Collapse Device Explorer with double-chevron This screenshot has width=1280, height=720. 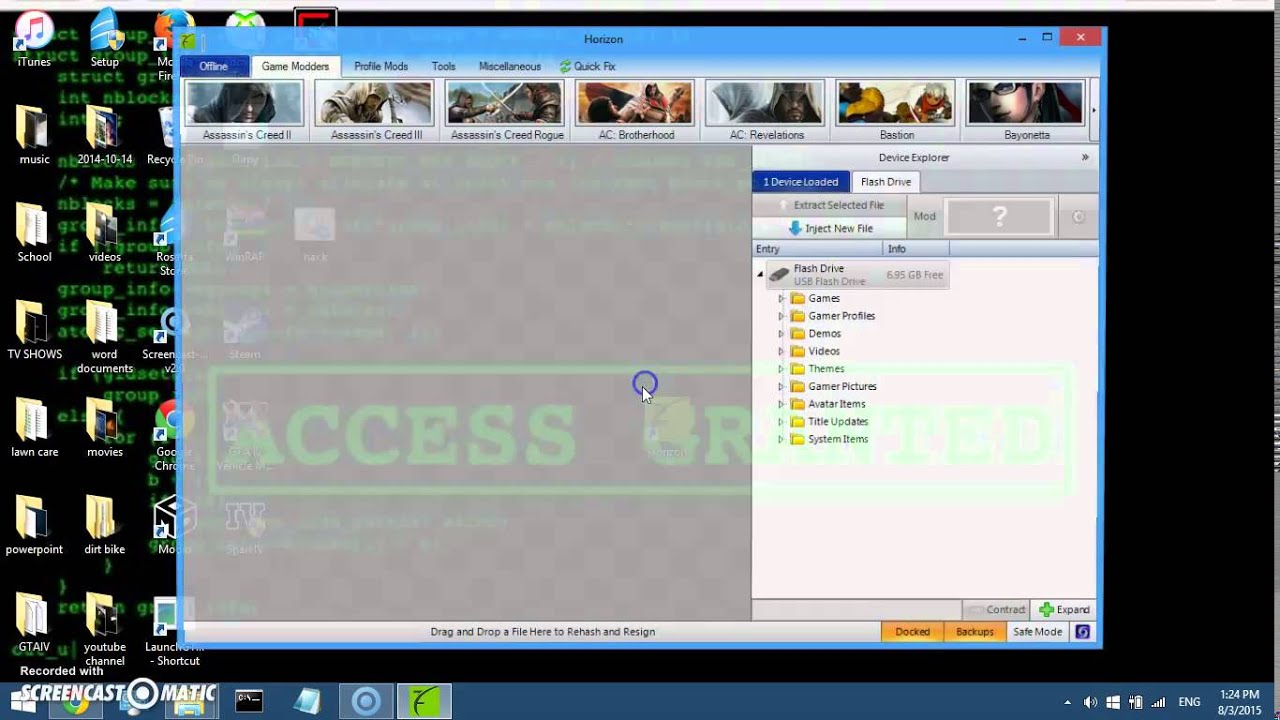(x=1085, y=157)
